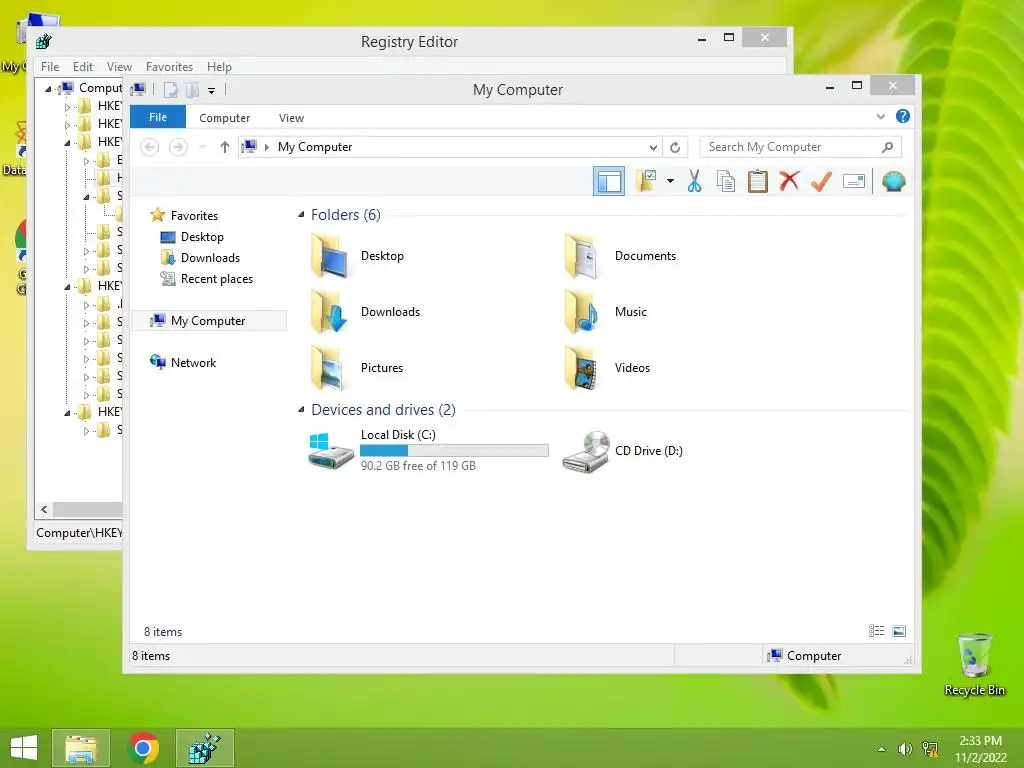Collapse the Devices and drives (2) group
This screenshot has height=768, width=1024.
(x=301, y=409)
